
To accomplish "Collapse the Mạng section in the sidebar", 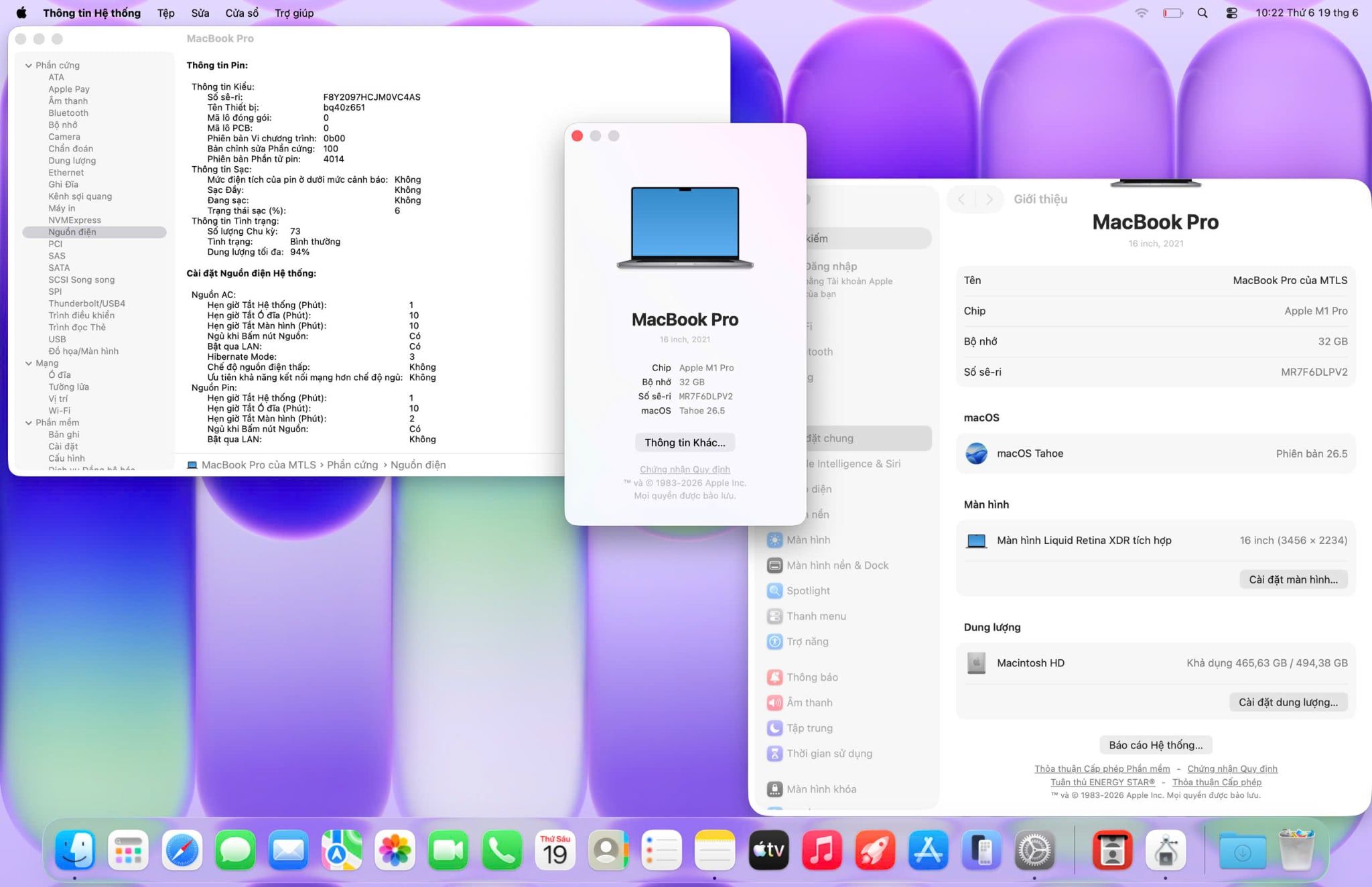I will (x=29, y=363).
